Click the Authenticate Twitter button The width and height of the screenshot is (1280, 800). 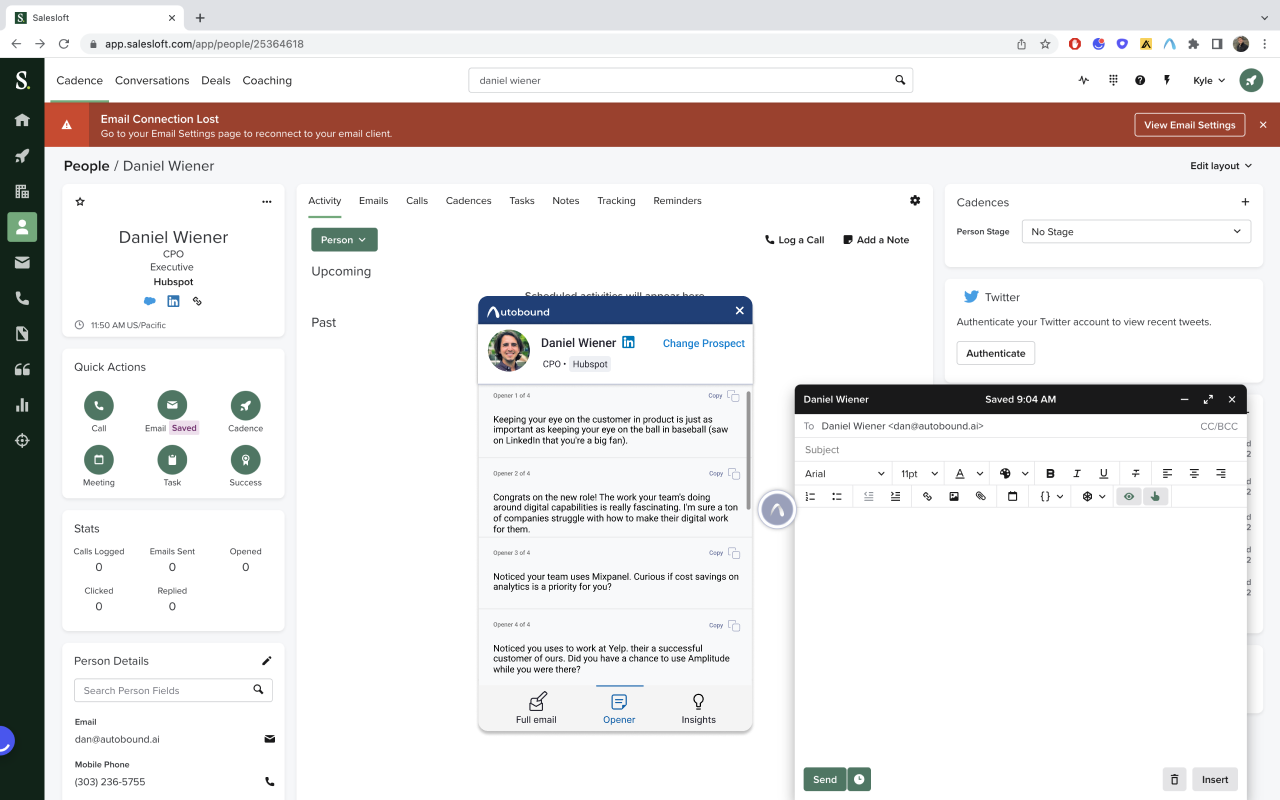[996, 353]
